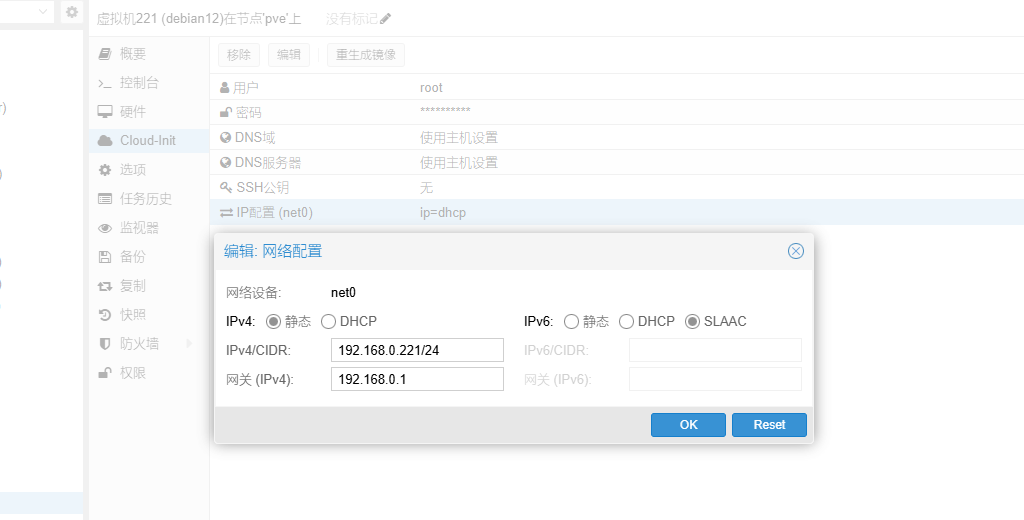Select the DNS域 row
Image resolution: width=1024 pixels, height=520 pixels.
[x=617, y=137]
